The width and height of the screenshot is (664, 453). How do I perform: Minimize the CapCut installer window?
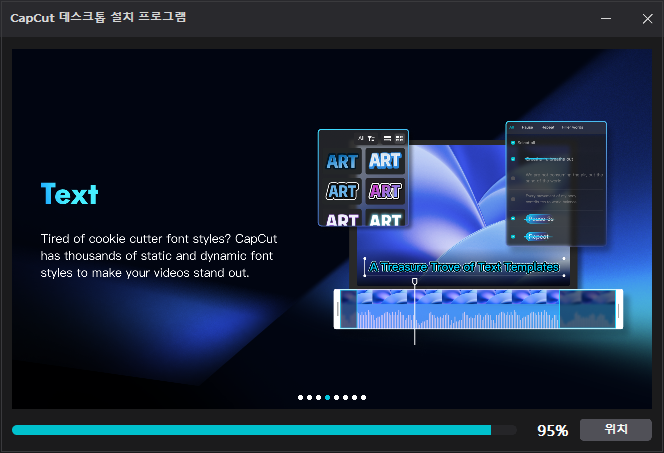(606, 19)
